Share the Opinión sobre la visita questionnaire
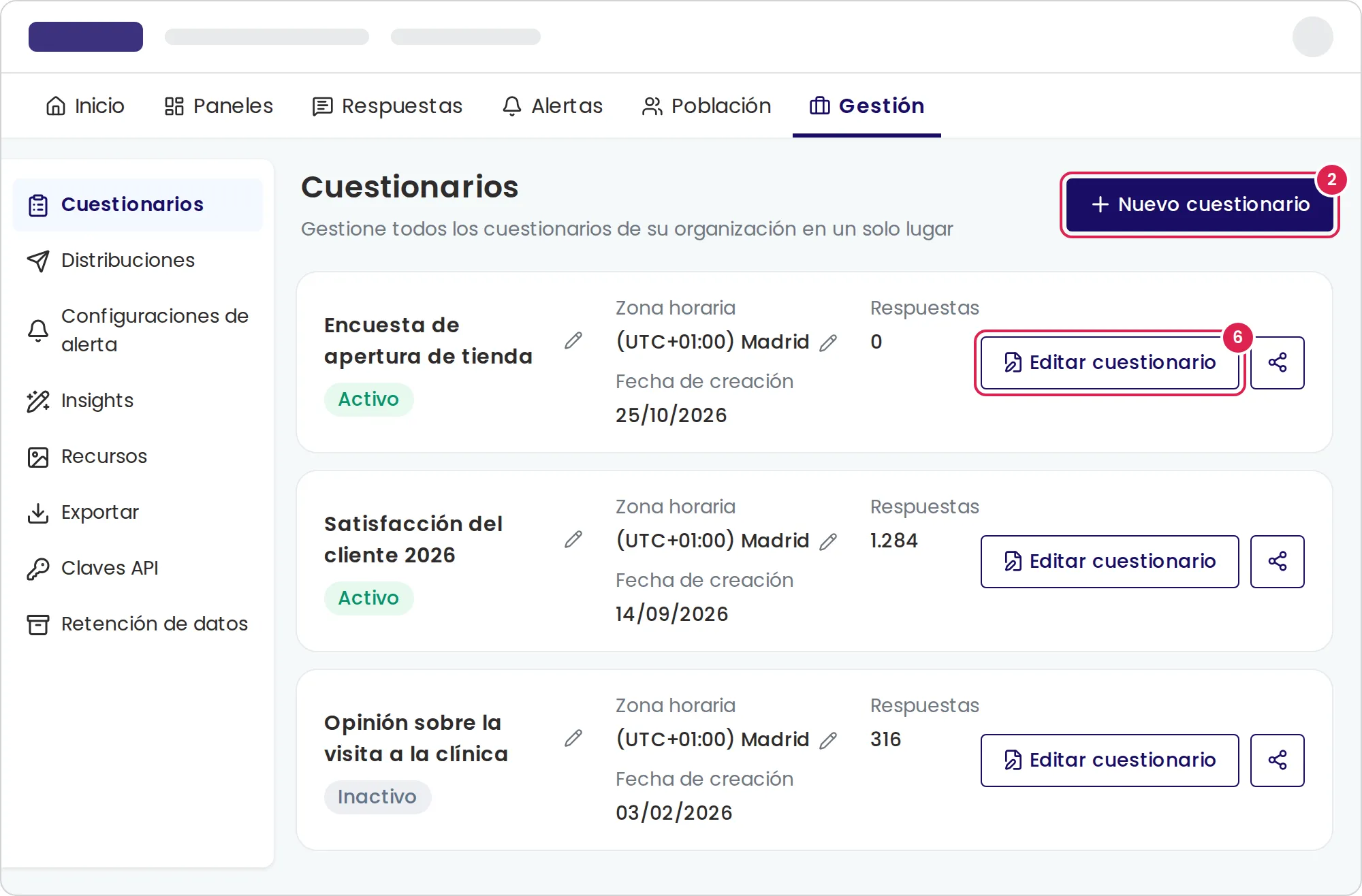1362x896 pixels. click(x=1277, y=760)
